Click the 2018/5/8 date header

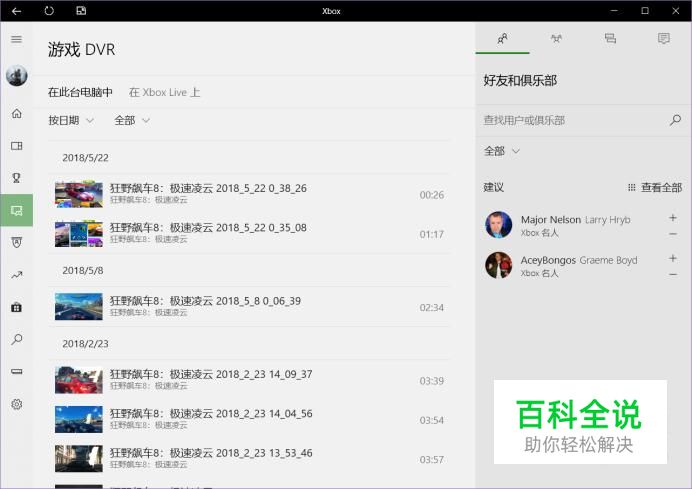(83, 271)
